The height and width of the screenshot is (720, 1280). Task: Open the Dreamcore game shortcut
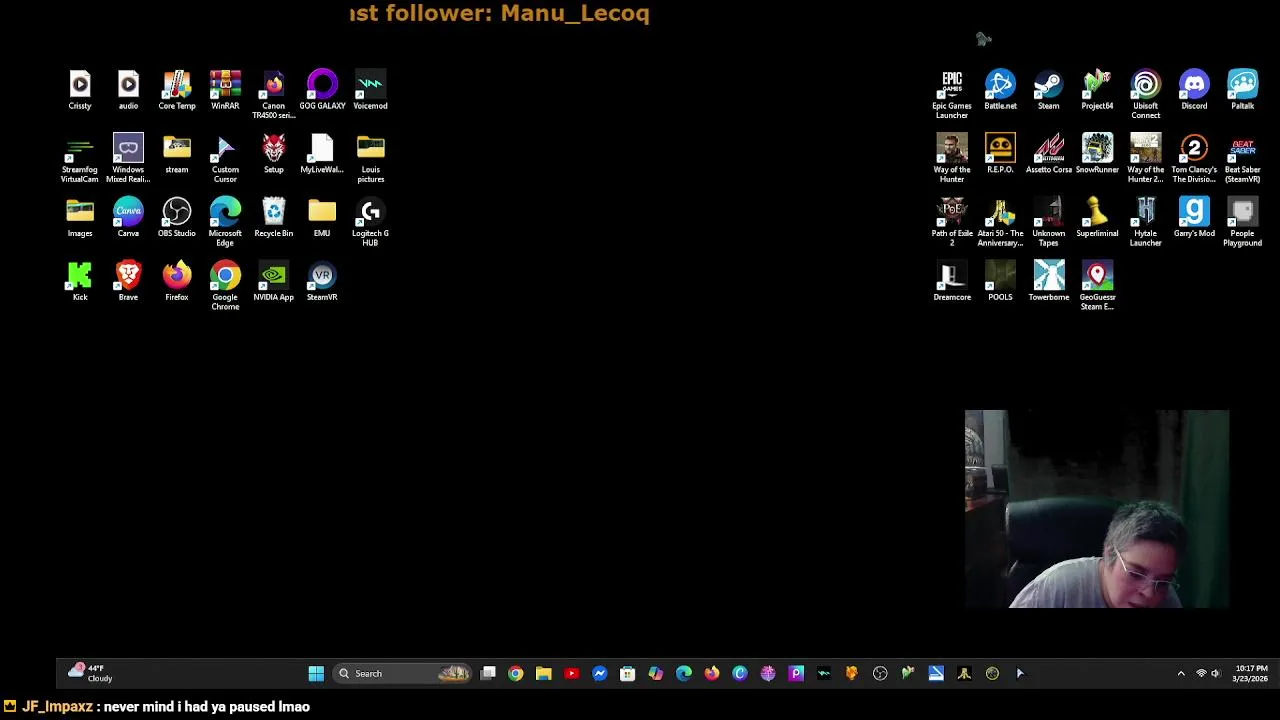tap(952, 282)
